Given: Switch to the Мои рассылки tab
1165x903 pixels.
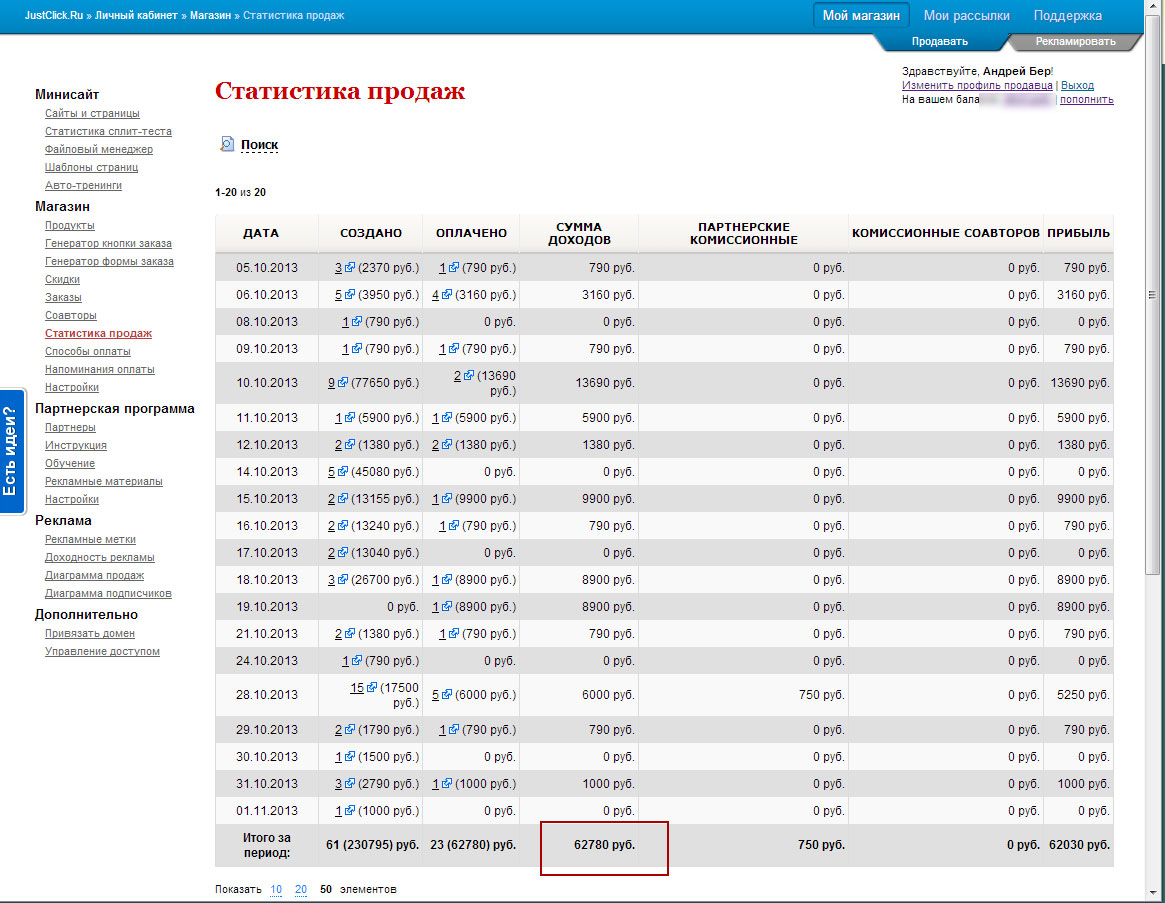Looking at the screenshot, I should click(x=966, y=16).
